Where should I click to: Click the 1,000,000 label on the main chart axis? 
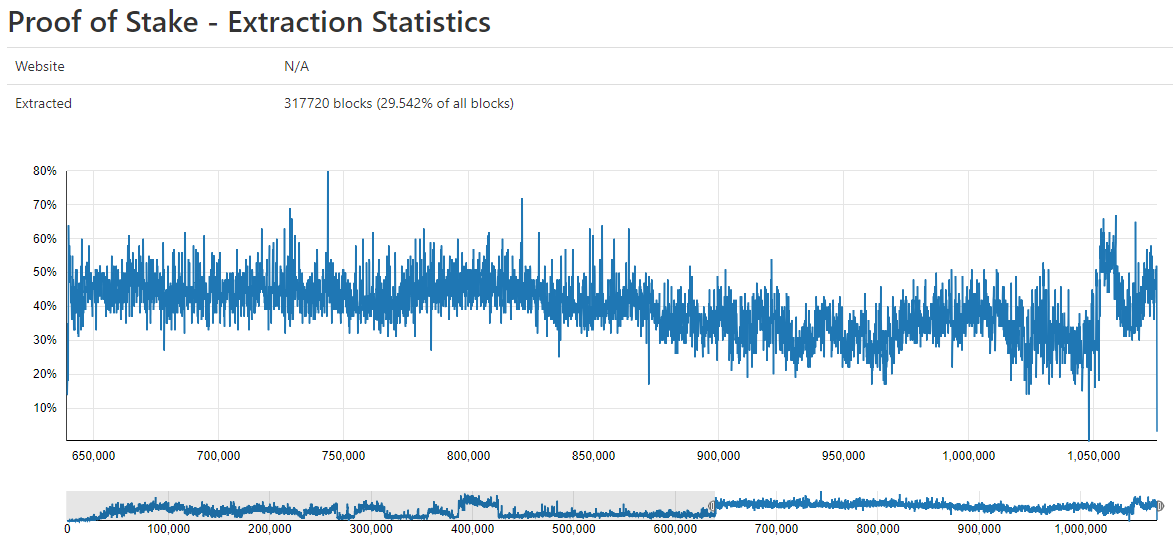pos(968,455)
